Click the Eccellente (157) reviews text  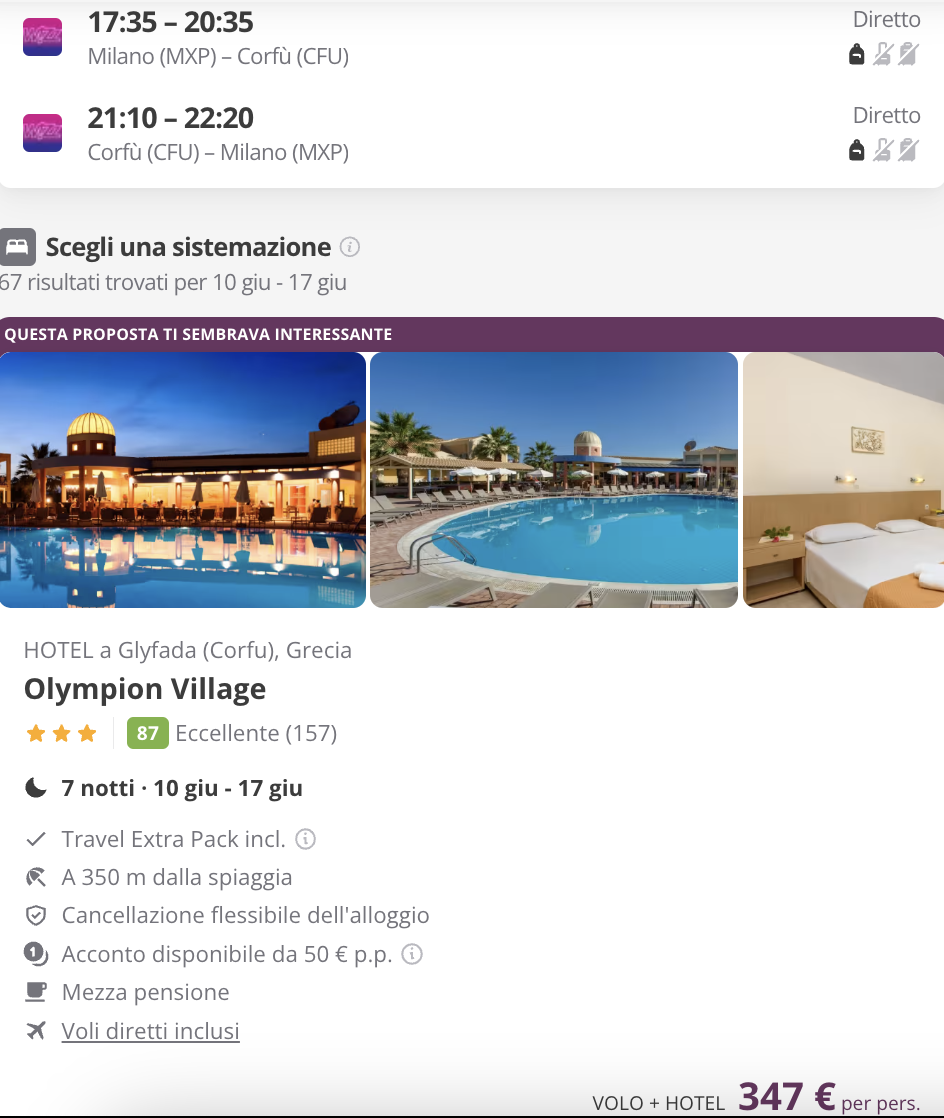coord(256,733)
